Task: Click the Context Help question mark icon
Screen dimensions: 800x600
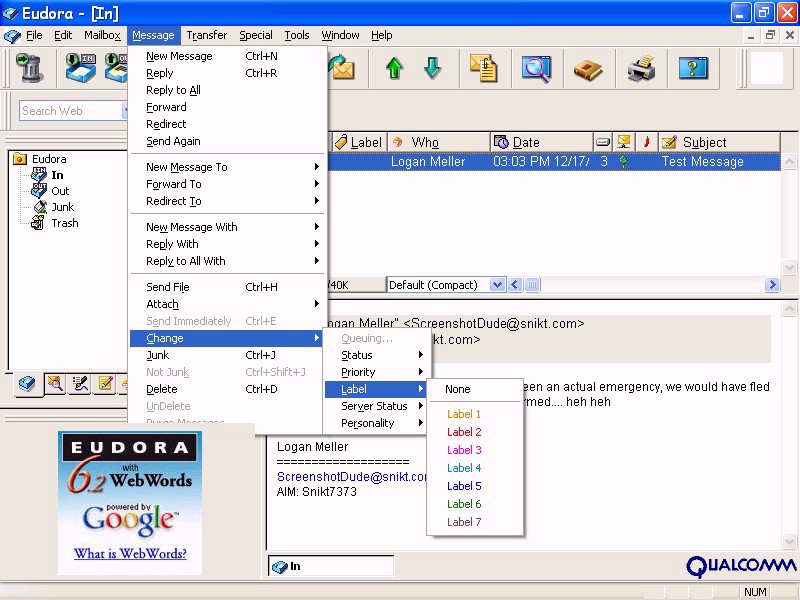Action: point(693,67)
